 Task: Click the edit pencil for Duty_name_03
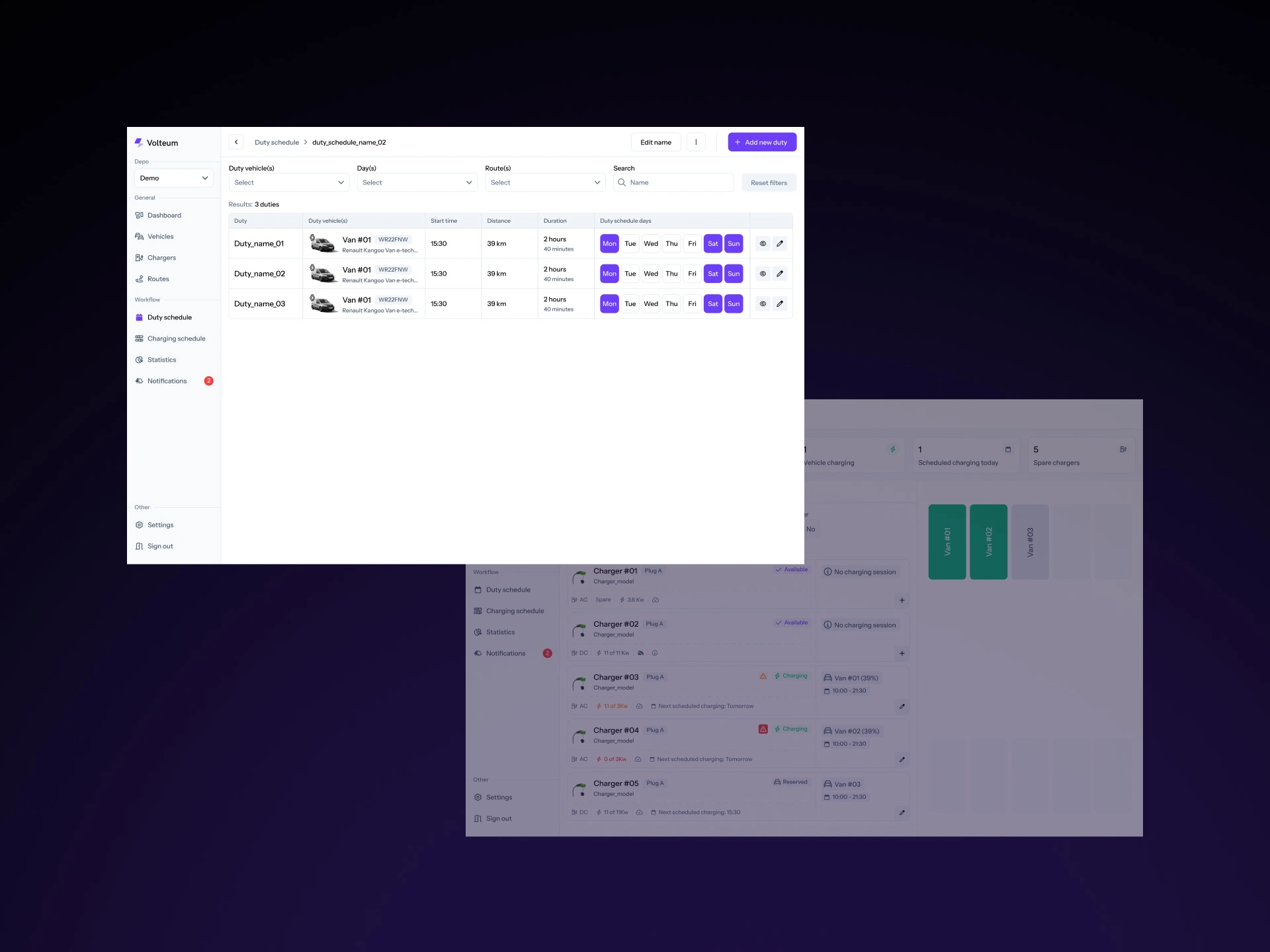click(x=780, y=304)
